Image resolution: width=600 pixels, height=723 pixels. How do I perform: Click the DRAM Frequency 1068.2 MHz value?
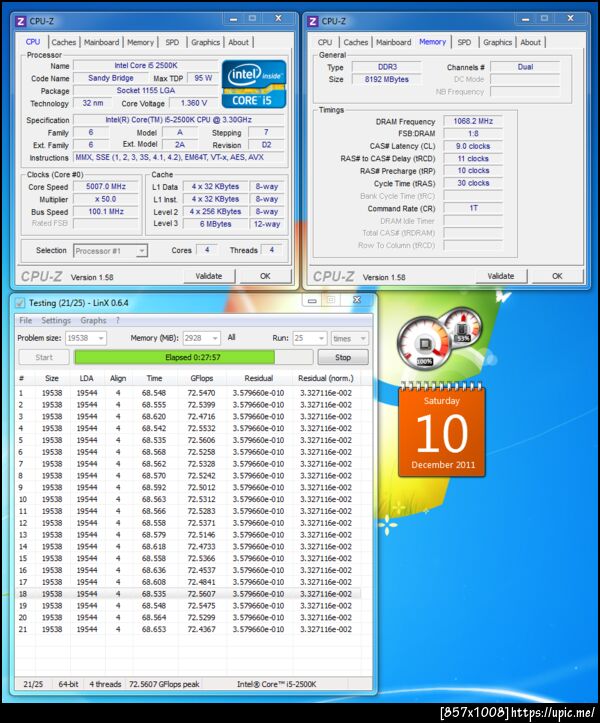[x=473, y=121]
